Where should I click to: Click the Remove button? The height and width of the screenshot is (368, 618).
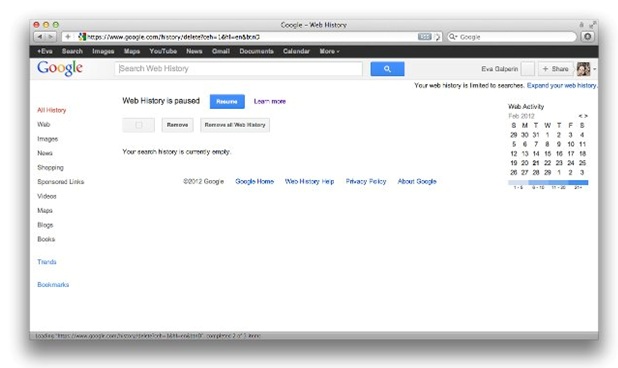pyautogui.click(x=177, y=125)
